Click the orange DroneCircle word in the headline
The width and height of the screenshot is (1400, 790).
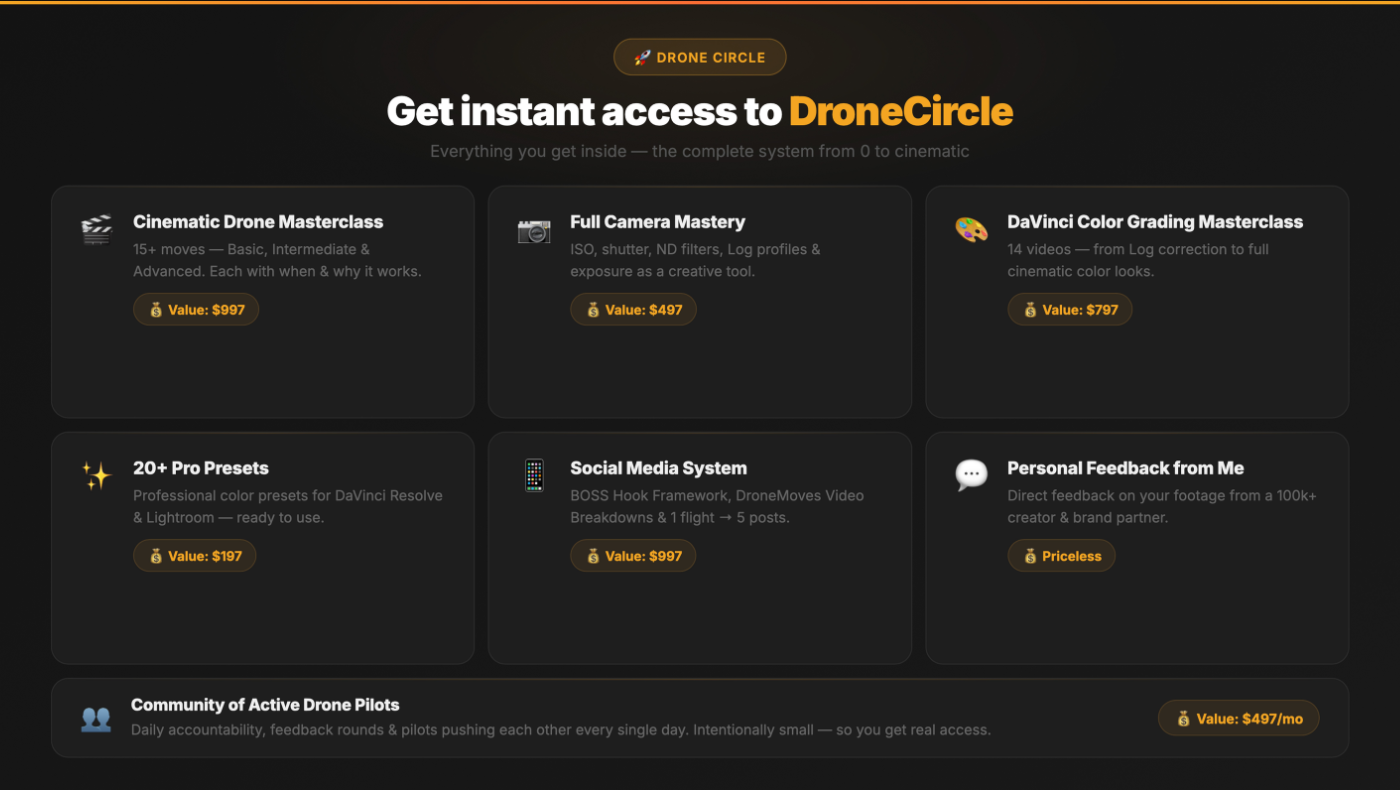[901, 111]
